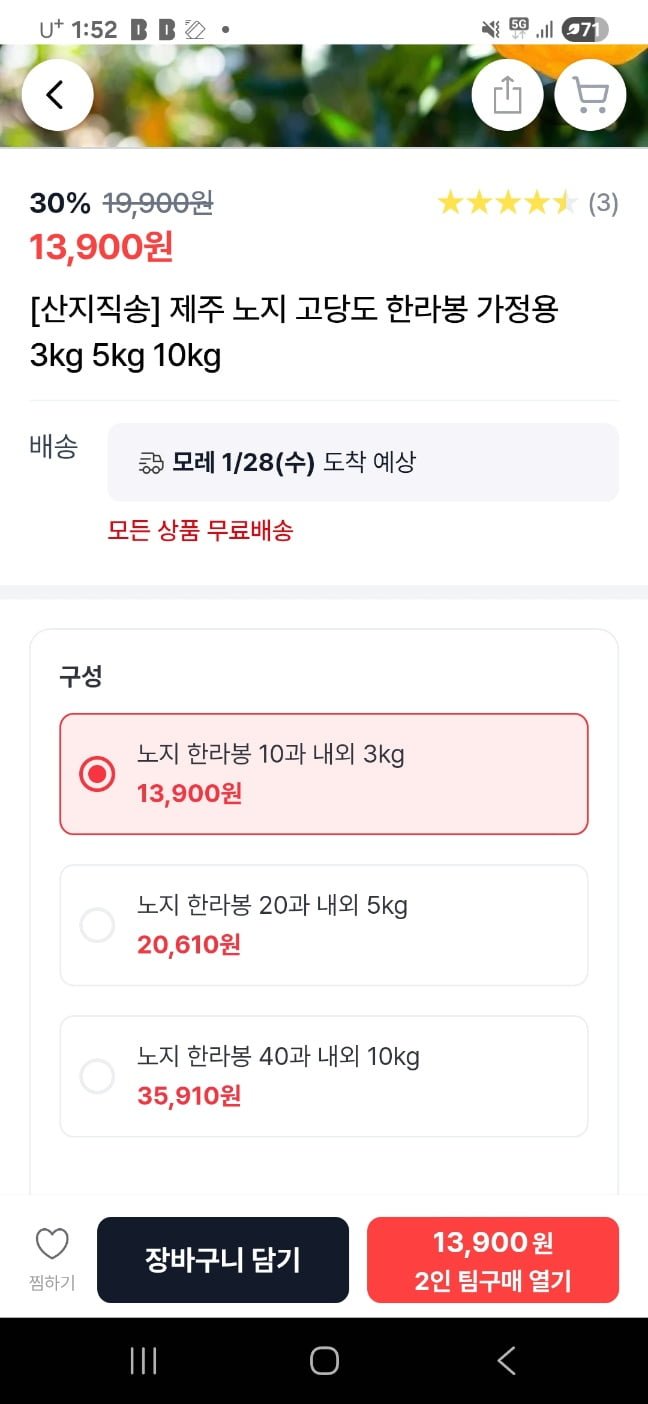The height and width of the screenshot is (1404, 648).
Task: Tap 모든 상품 무료배송 text
Action: click(200, 531)
